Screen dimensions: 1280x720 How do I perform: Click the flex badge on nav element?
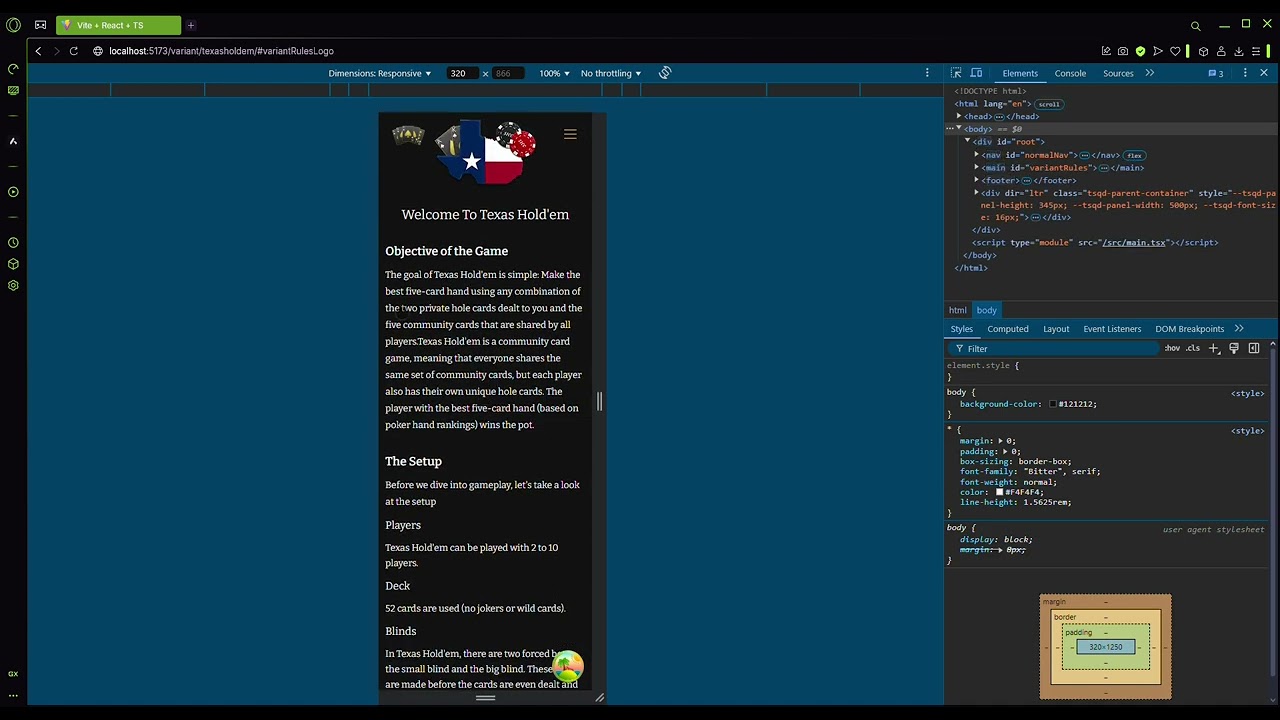pyautogui.click(x=1134, y=156)
